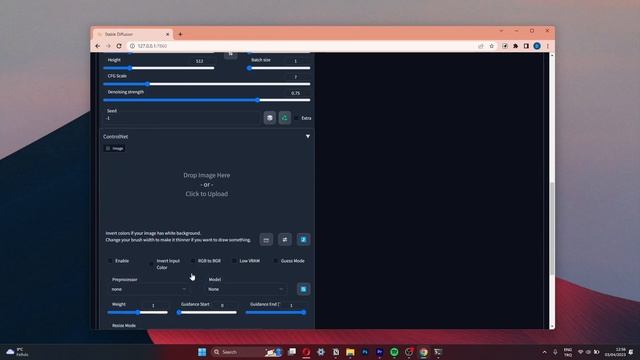The width and height of the screenshot is (640, 360).
Task: Click the Batch size value box
Action: tap(296, 61)
